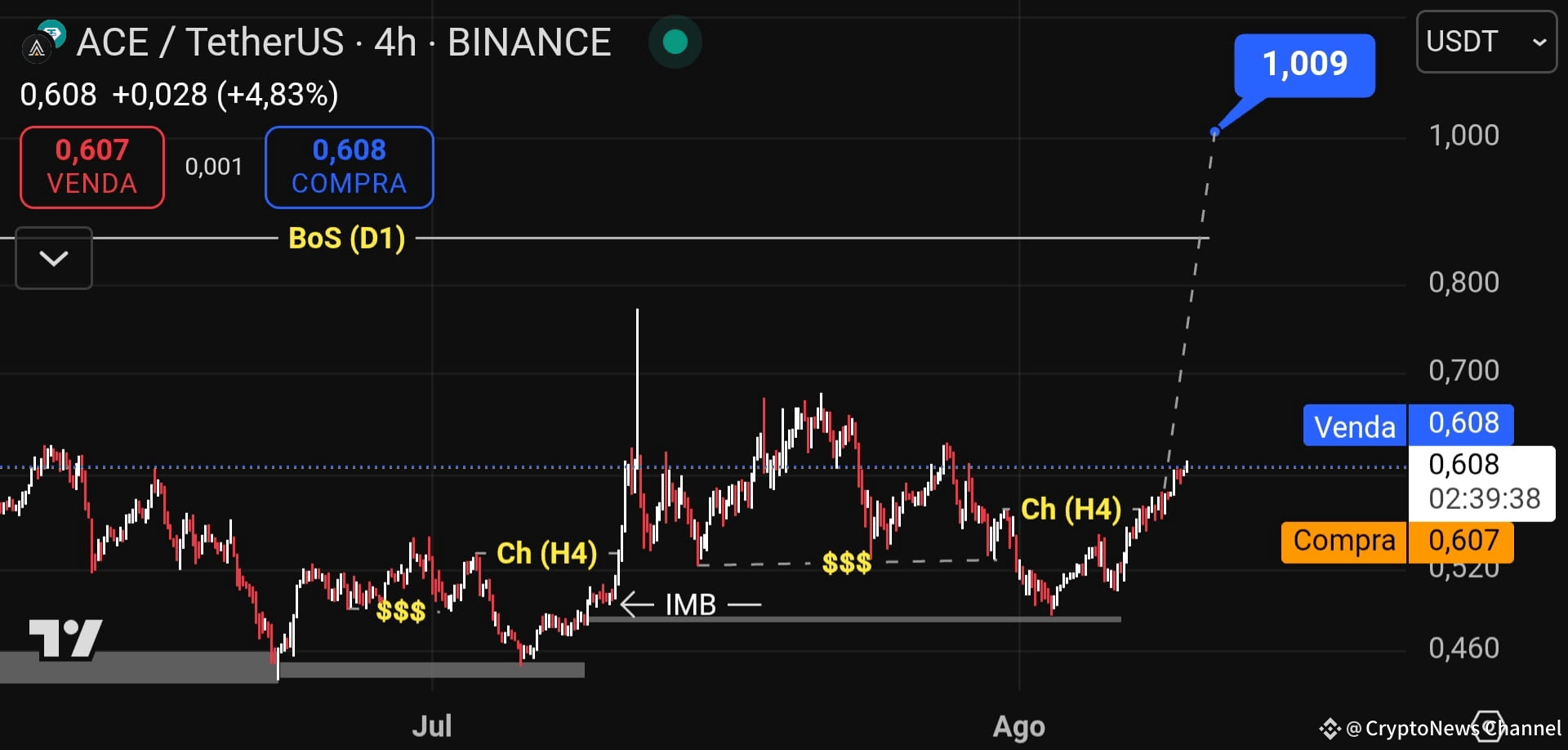Click the 0,460 price axis label
This screenshot has height=750, width=1568.
1463,648
